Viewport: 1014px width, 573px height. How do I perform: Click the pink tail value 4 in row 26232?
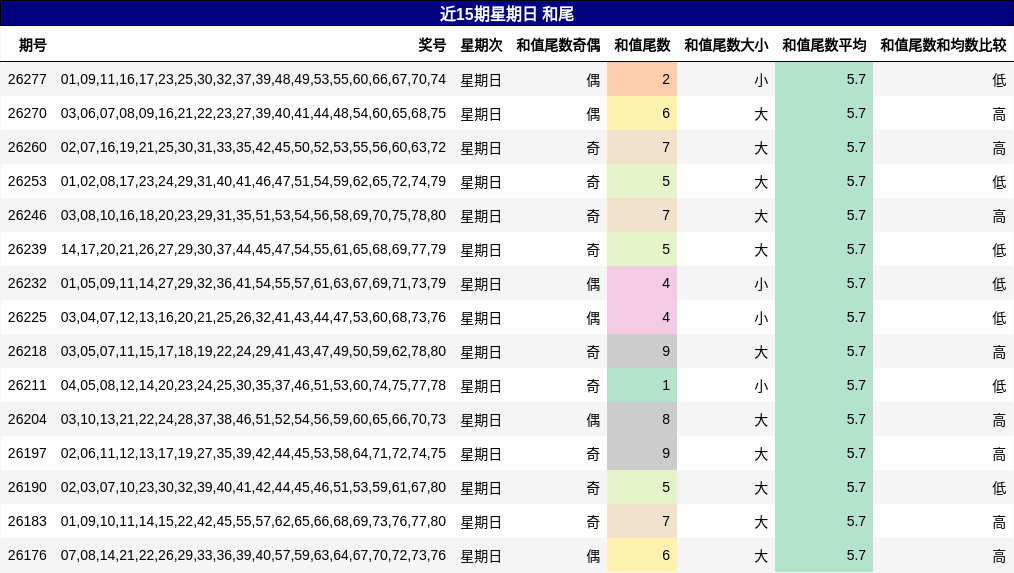[642, 284]
